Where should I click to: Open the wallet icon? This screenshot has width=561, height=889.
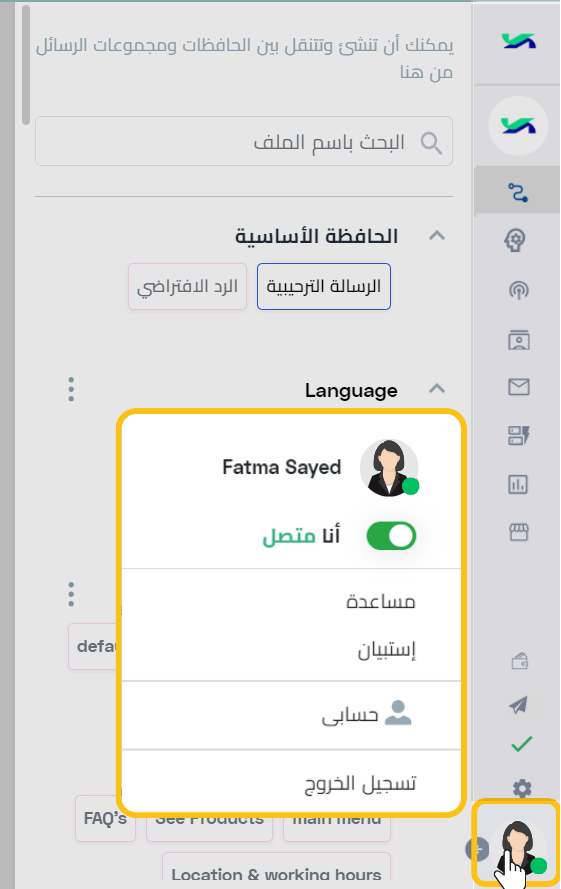[520, 661]
